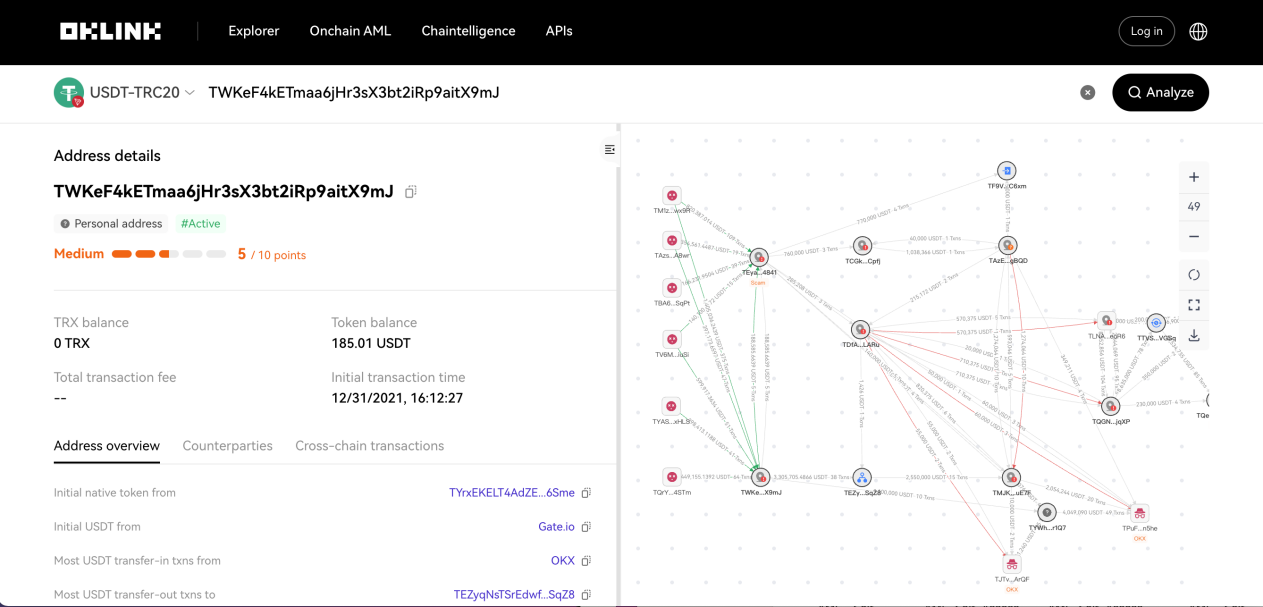The width and height of the screenshot is (1263, 607).
Task: Copy the Gate.io address icon
Action: tap(586, 527)
